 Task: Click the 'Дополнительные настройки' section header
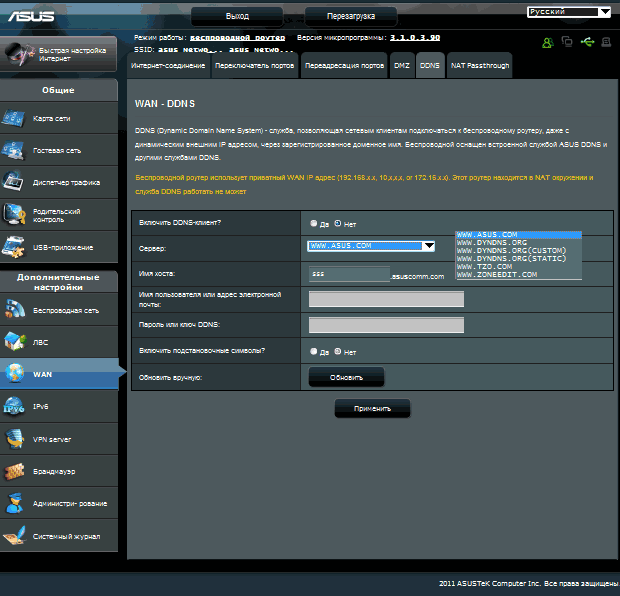click(58, 282)
